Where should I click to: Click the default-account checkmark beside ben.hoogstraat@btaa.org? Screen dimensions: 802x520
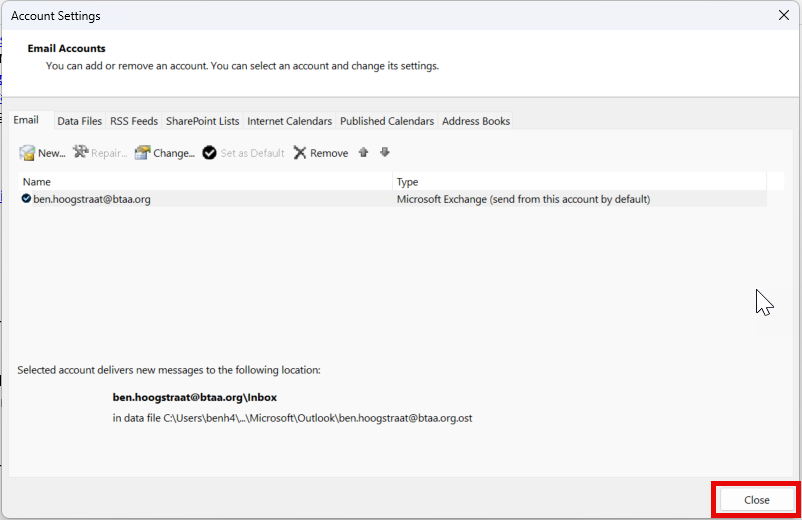coord(26,198)
